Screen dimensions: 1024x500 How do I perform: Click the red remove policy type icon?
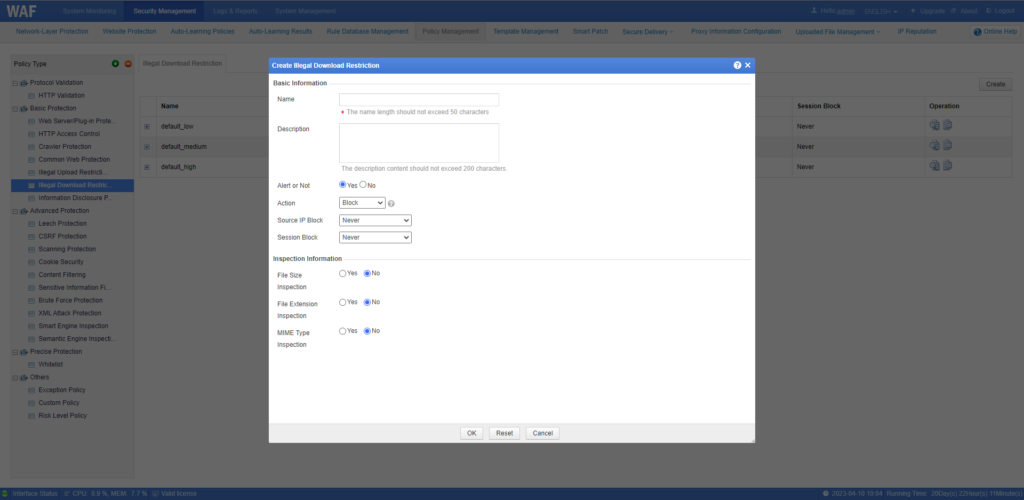[128, 63]
